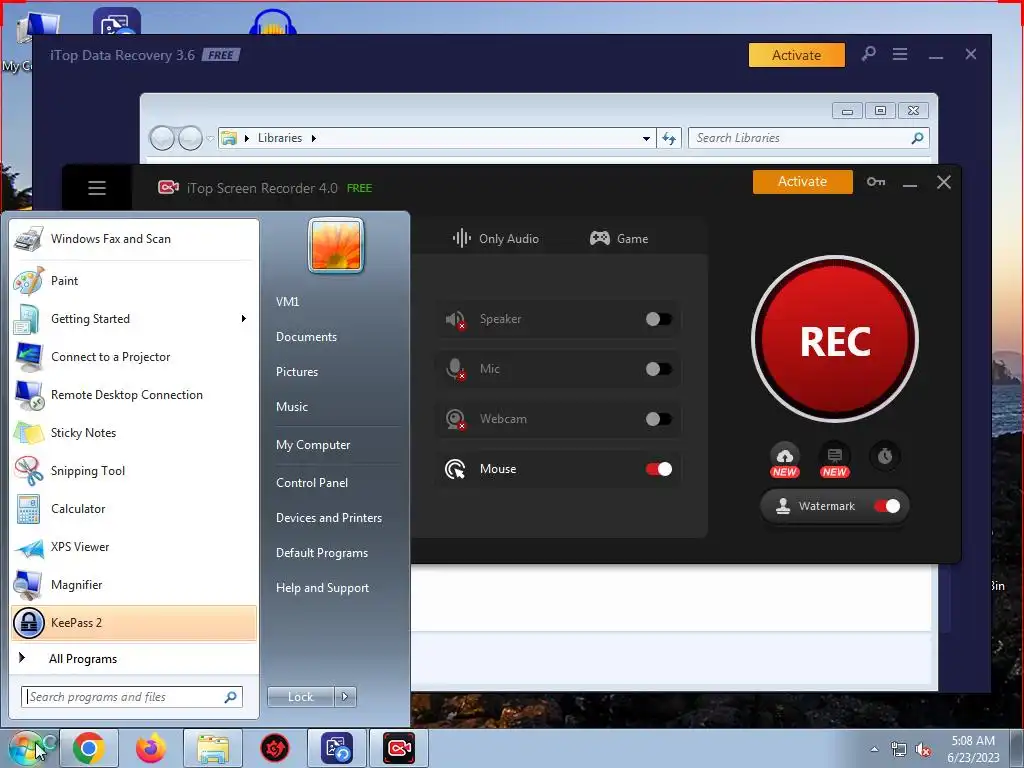Click the teleprompter NEW icon under REC
The image size is (1024, 768).
point(835,457)
